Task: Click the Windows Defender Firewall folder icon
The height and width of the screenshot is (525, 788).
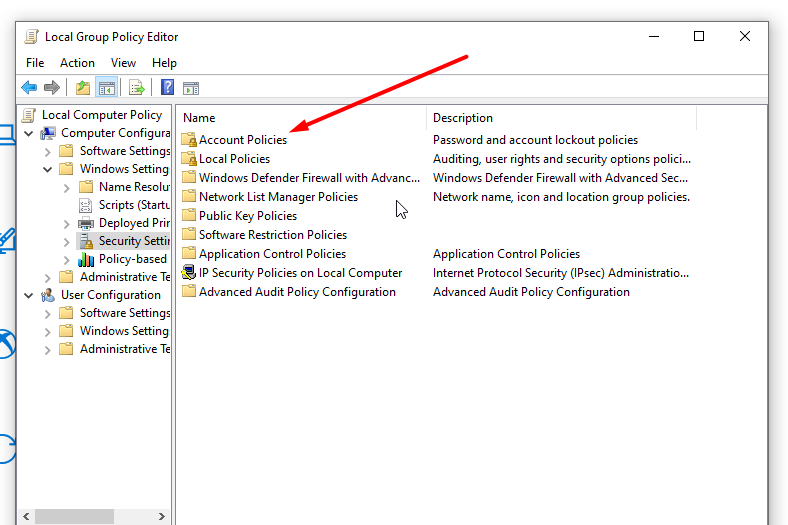Action: 189,177
